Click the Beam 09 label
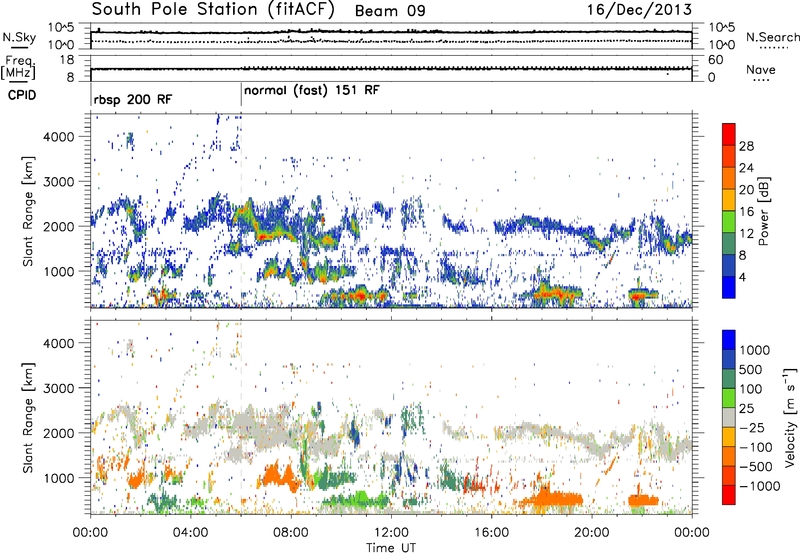The image size is (800, 554). pos(390,11)
